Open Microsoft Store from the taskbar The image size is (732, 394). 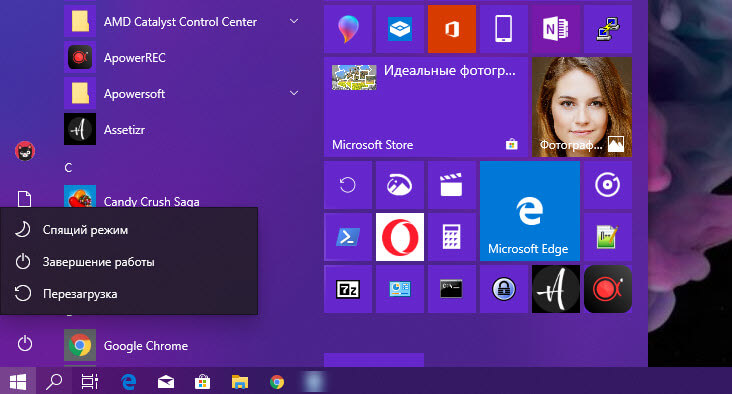(x=203, y=382)
